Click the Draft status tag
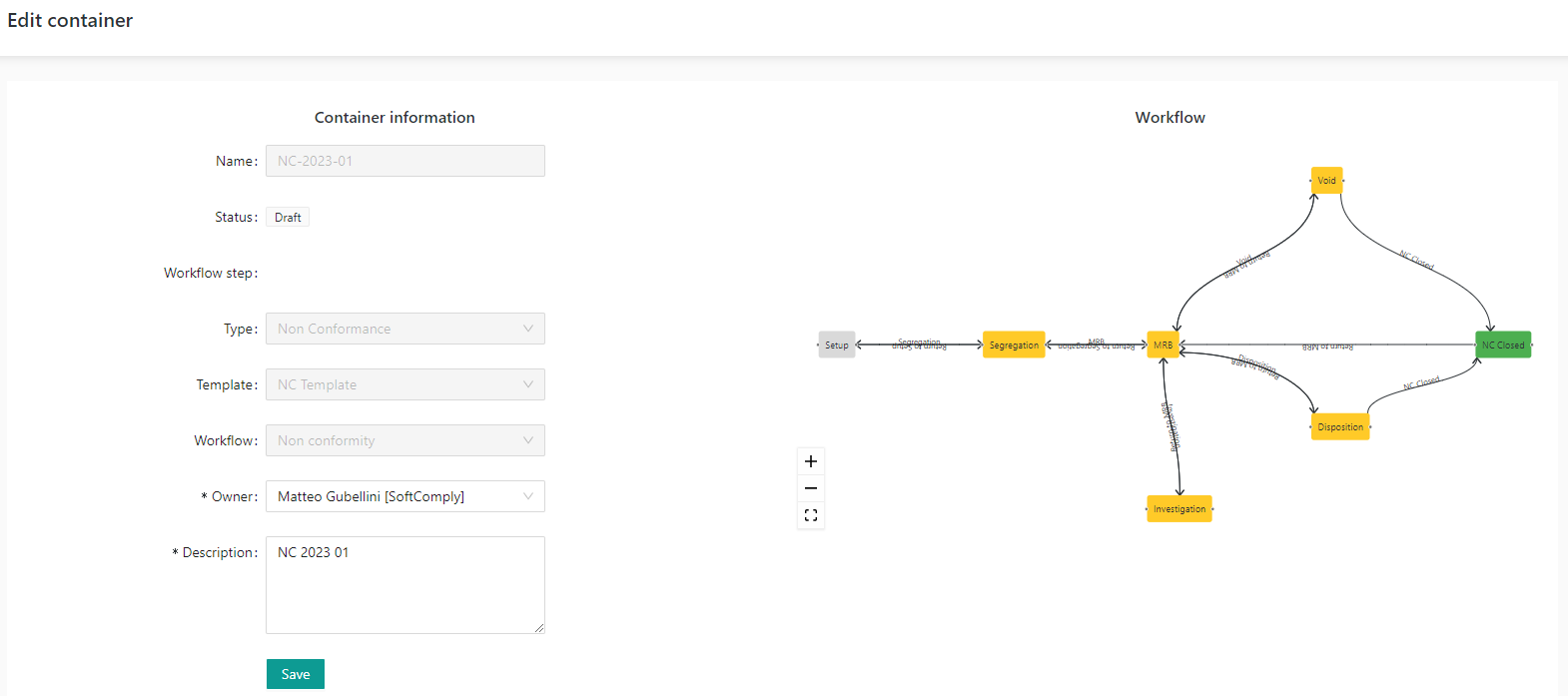Screen dimensions: 1568x696 click(288, 218)
